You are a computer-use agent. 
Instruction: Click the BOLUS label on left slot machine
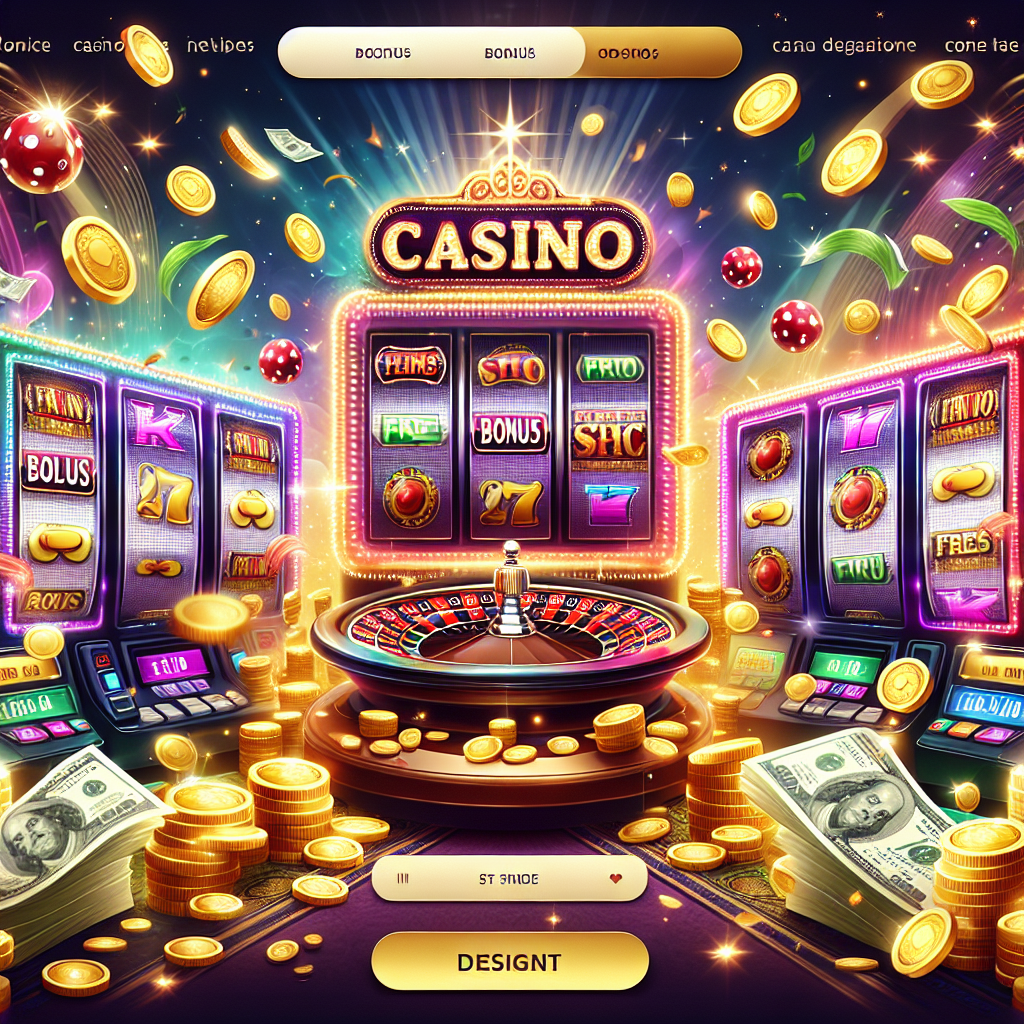point(57,472)
